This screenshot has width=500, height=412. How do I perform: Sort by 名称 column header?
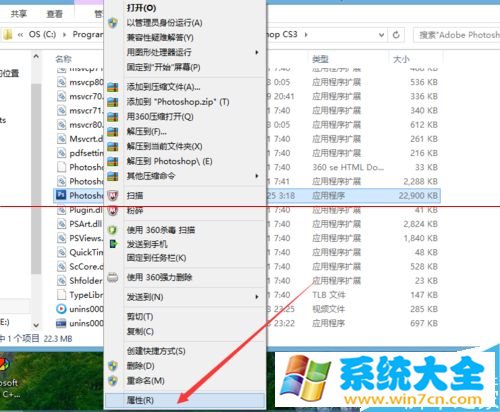63,59
